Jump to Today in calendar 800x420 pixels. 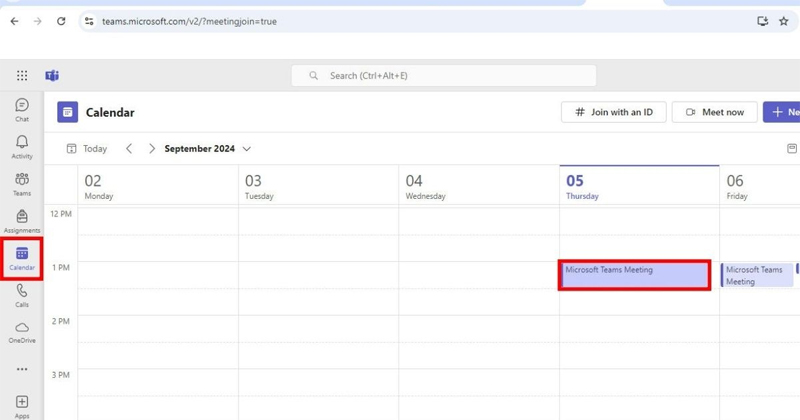tap(87, 149)
